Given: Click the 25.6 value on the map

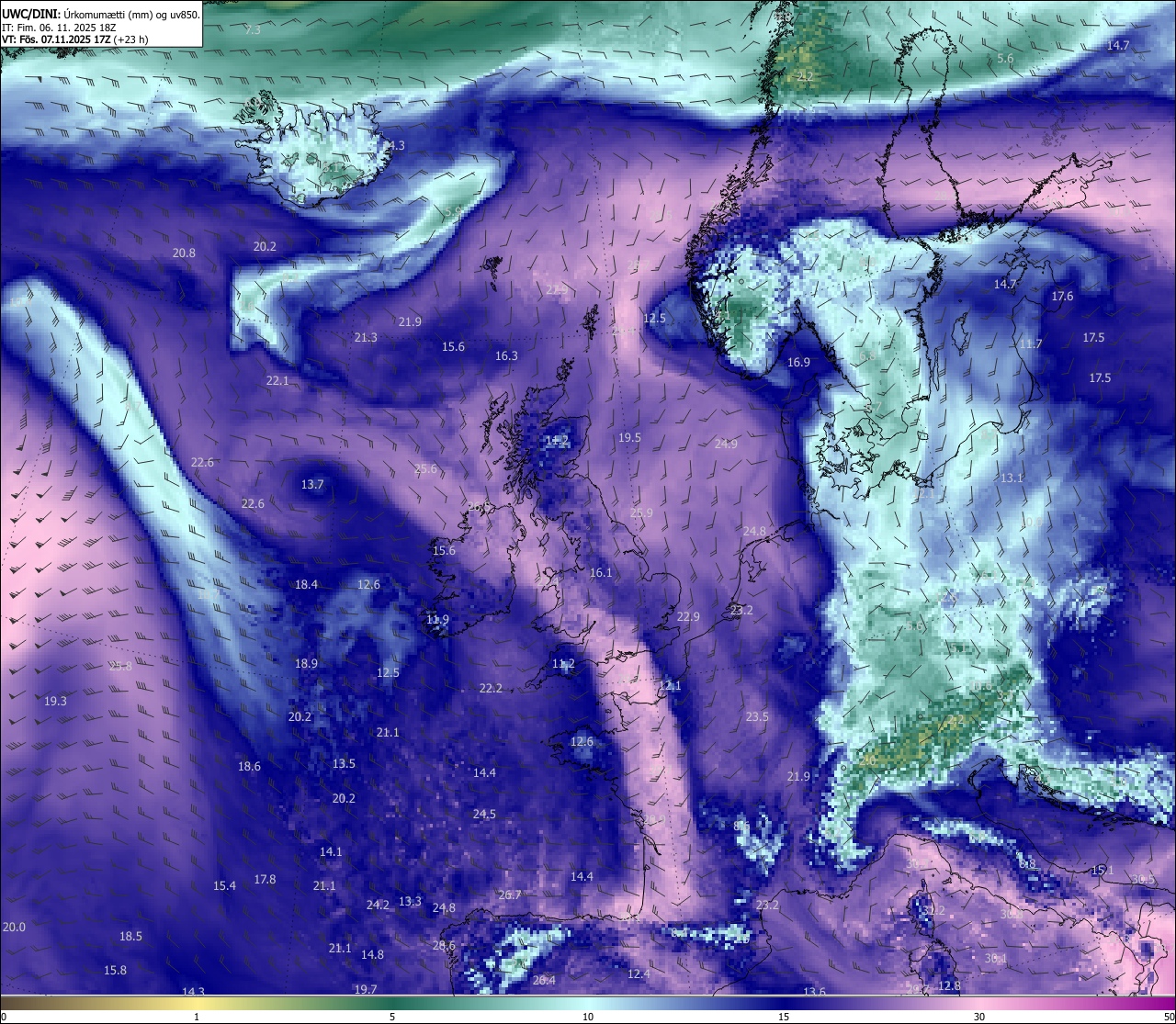Looking at the screenshot, I should pos(425,469).
